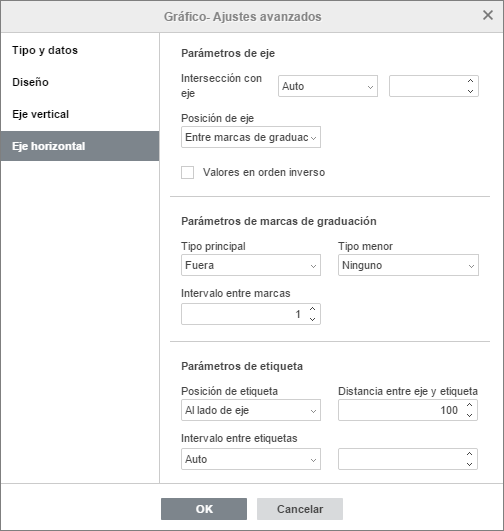Increase Intervalo entre etiquetas spinner value

(469, 454)
